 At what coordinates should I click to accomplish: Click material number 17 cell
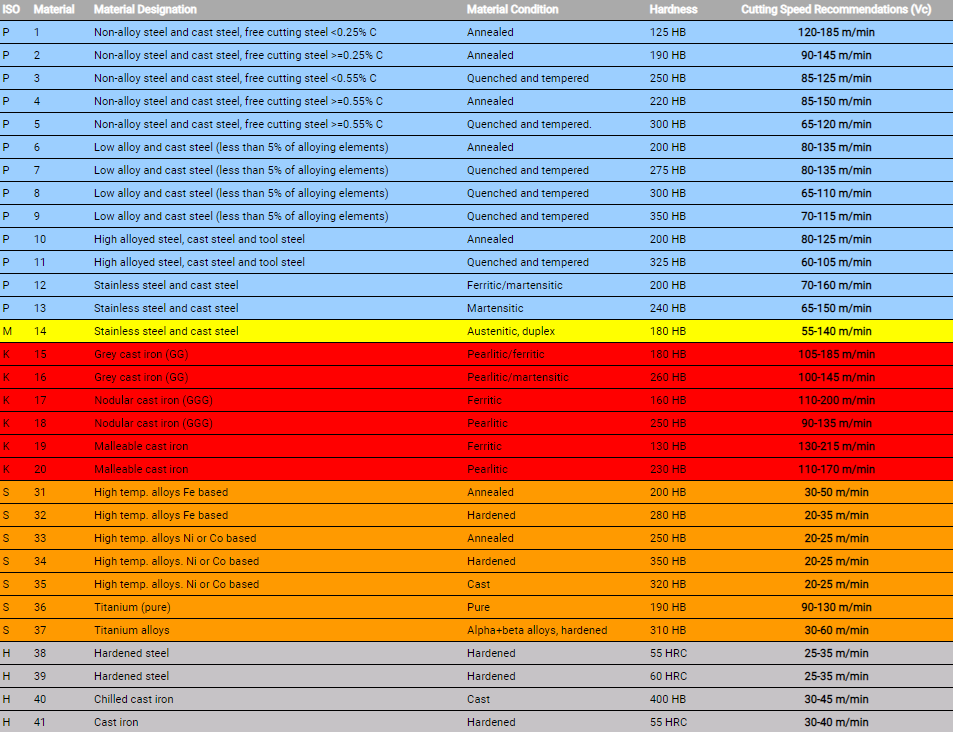click(x=40, y=400)
